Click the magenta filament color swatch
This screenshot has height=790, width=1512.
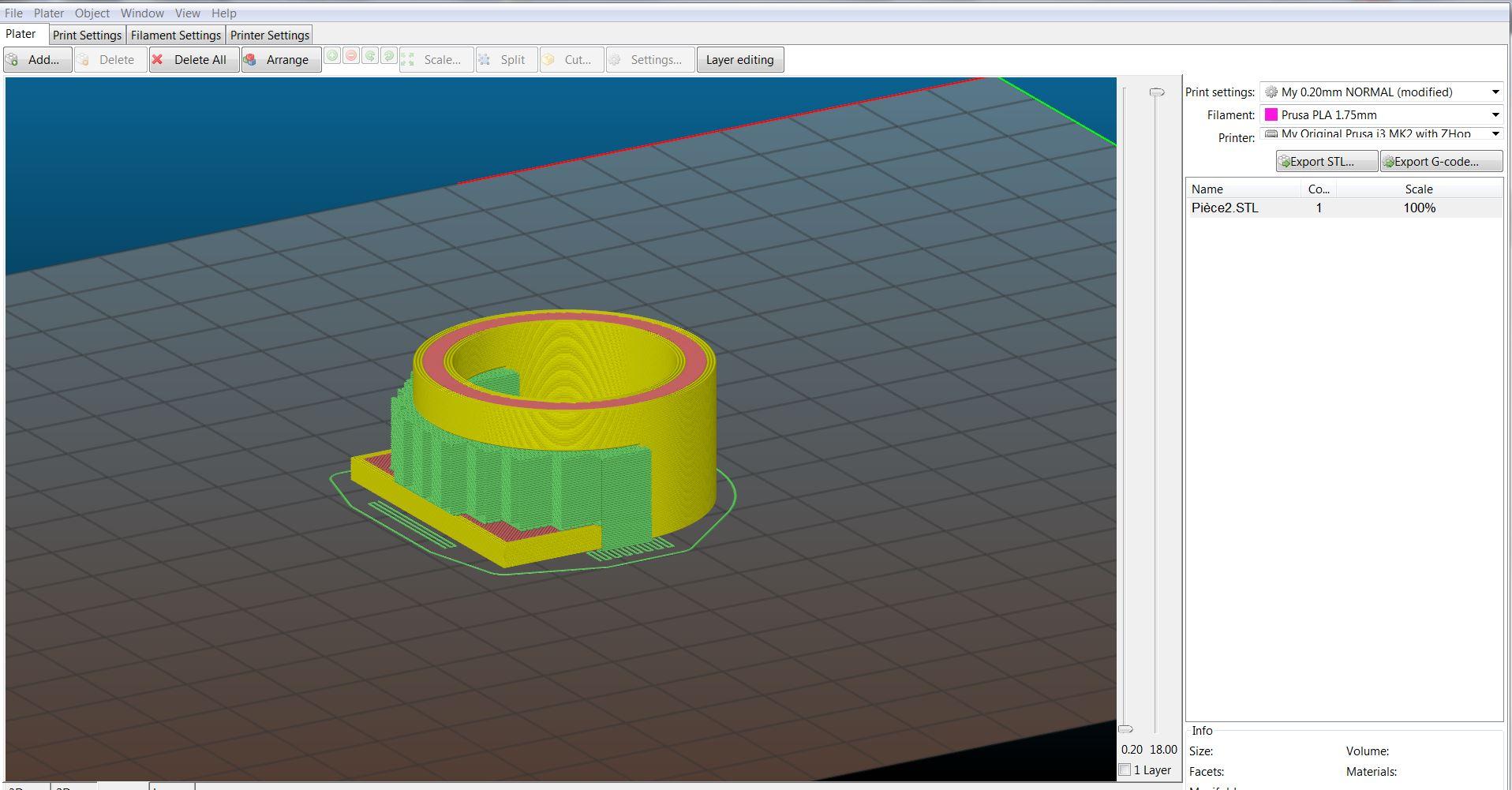click(x=1271, y=115)
